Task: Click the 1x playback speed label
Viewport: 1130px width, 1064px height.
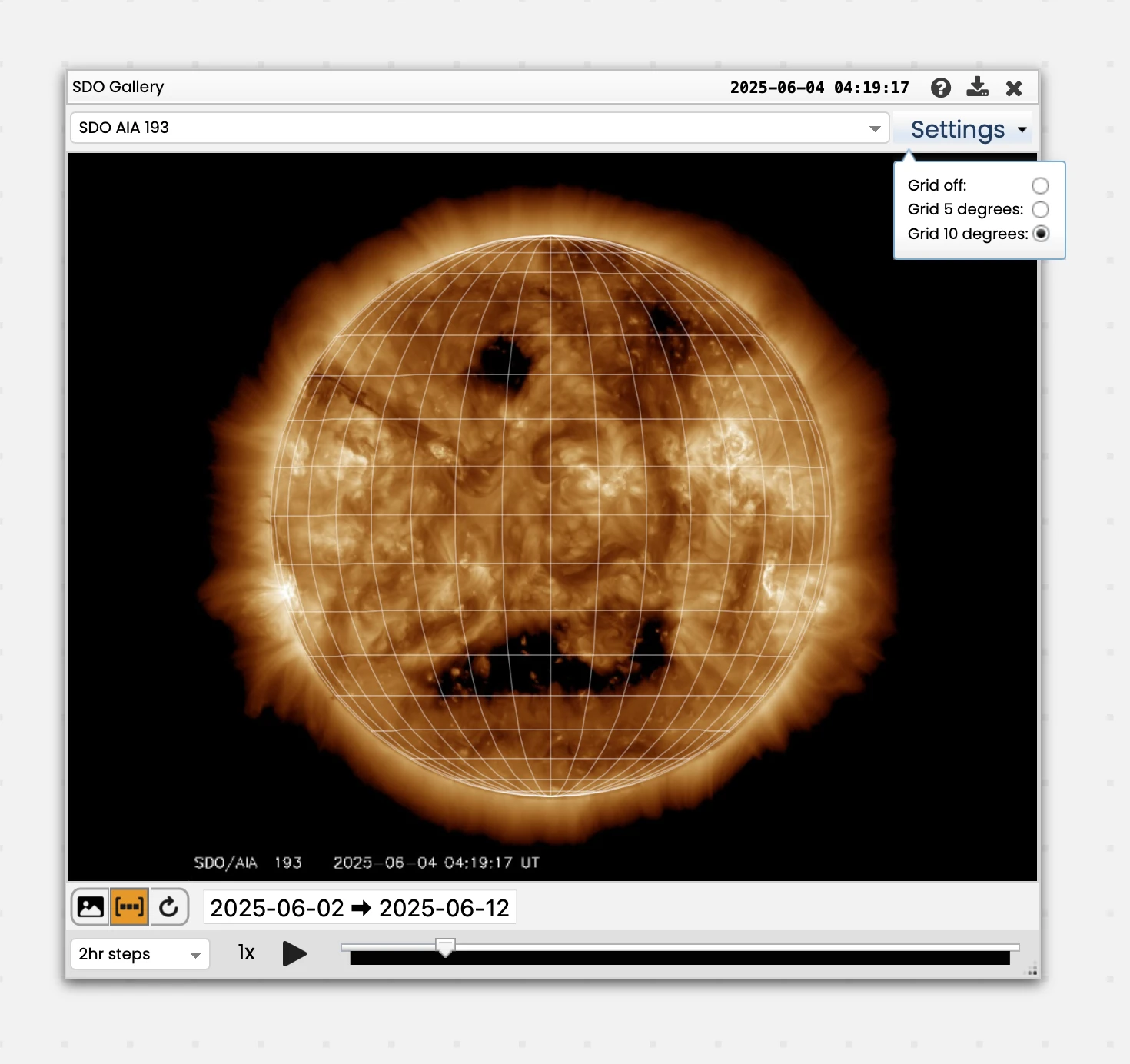Action: 246,953
